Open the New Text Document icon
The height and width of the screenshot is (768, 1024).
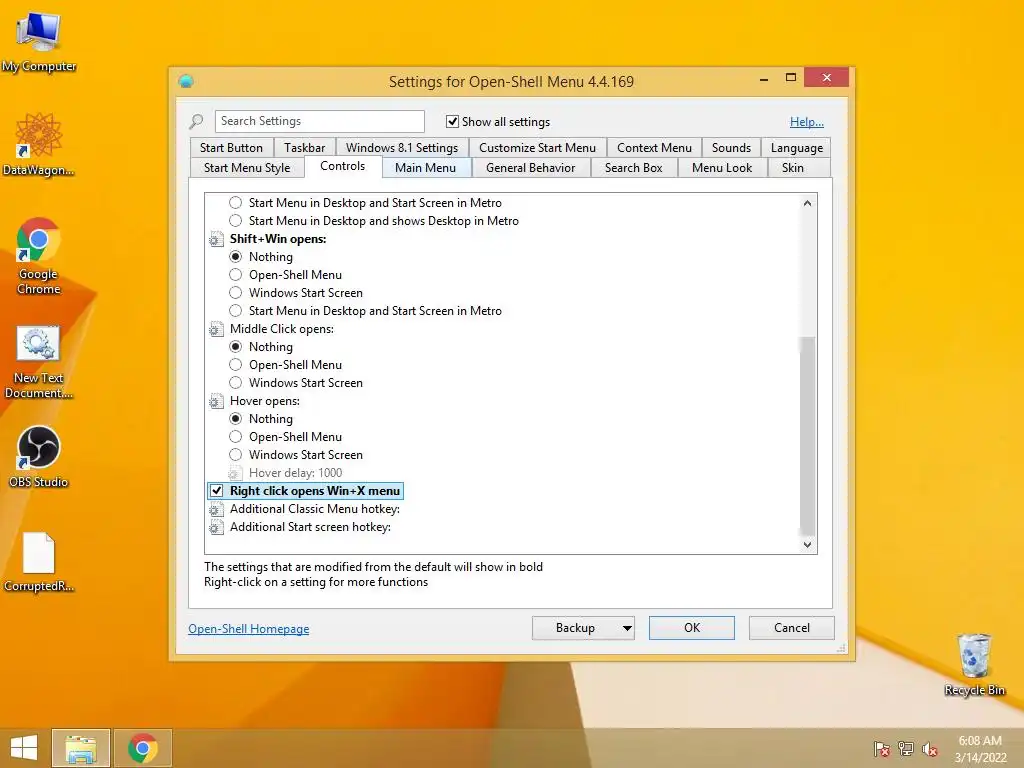tap(39, 362)
